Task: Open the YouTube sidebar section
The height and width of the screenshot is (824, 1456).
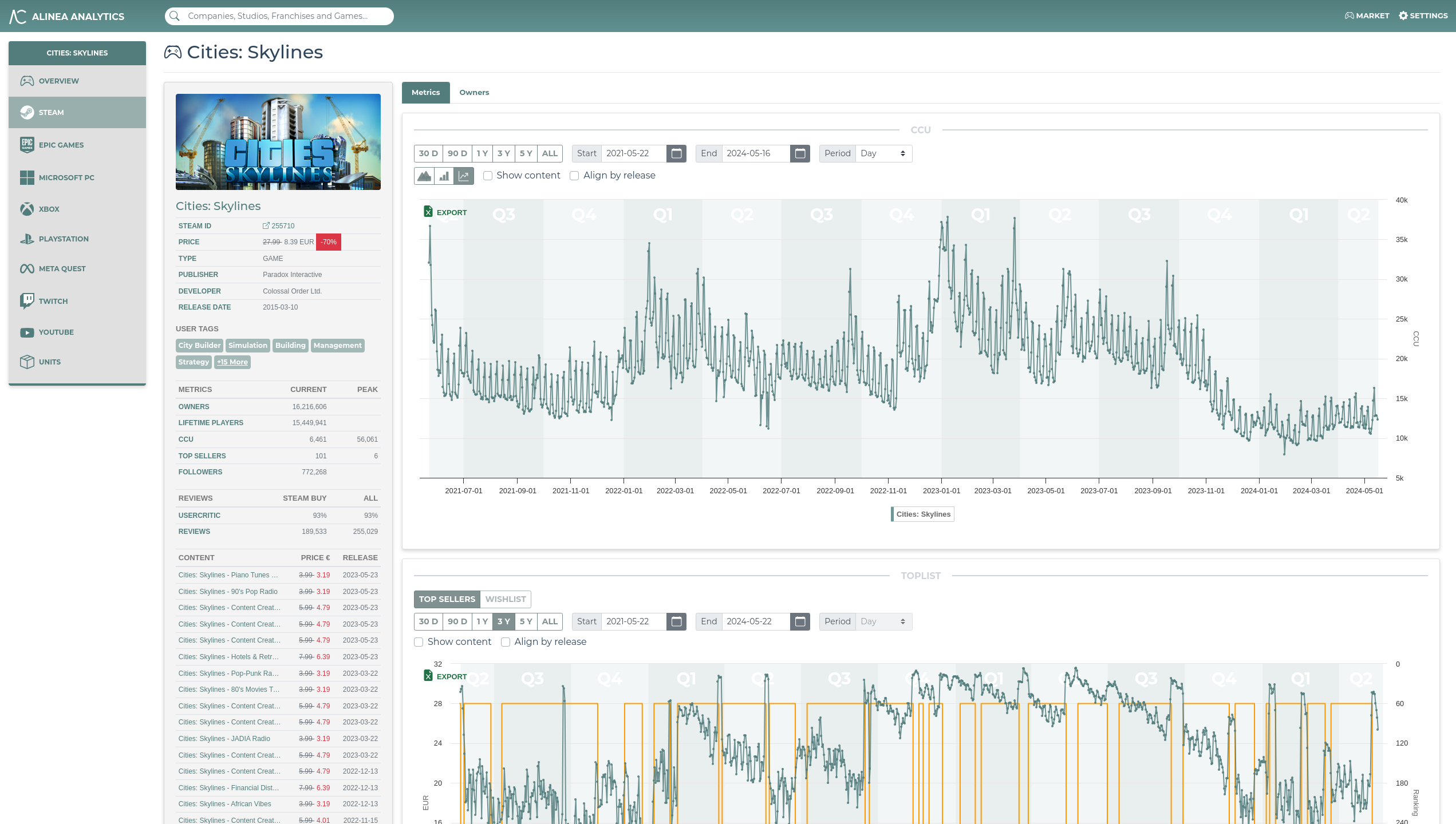Action: click(77, 332)
